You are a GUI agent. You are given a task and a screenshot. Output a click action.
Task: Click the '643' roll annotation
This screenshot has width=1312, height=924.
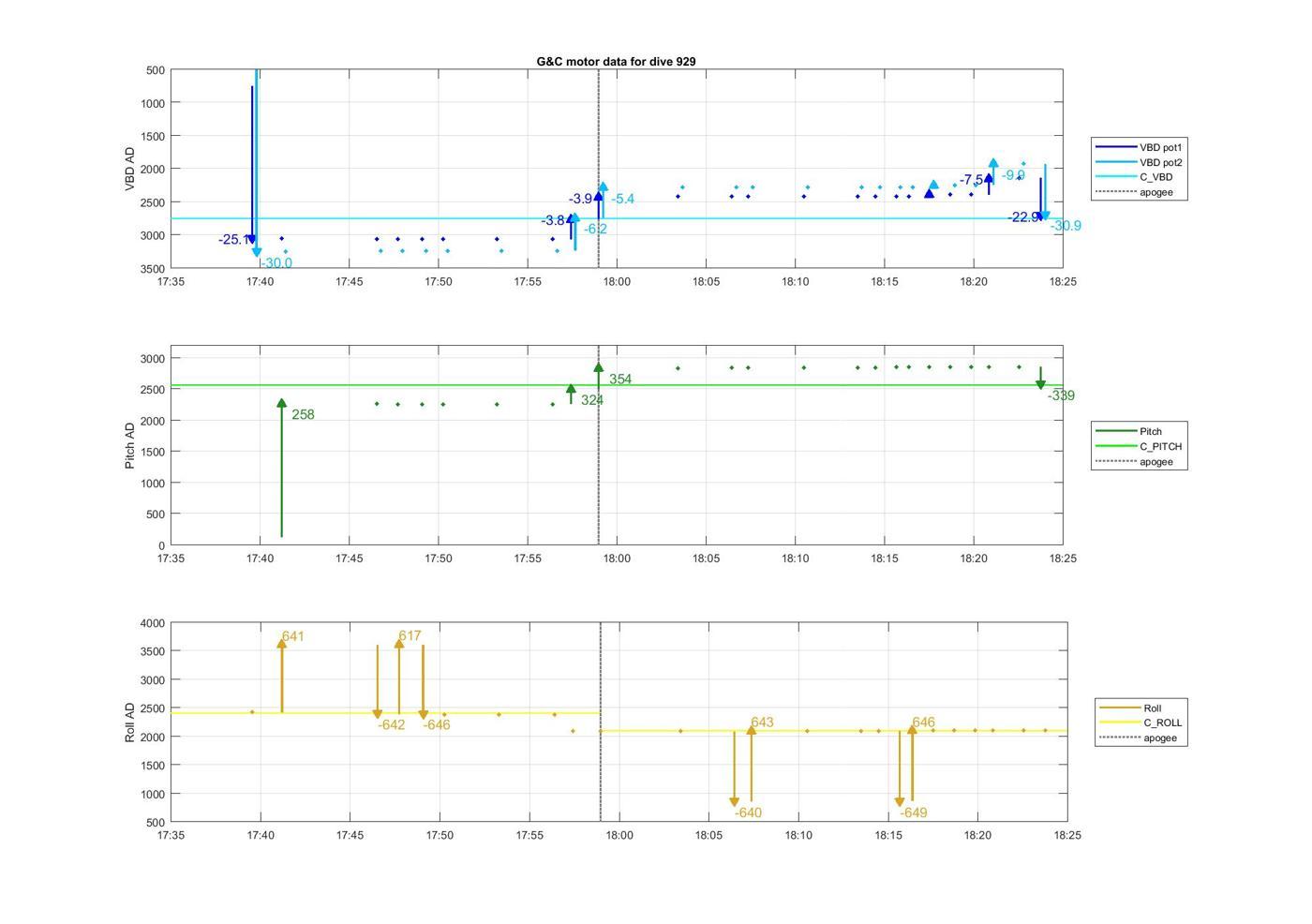click(x=762, y=723)
